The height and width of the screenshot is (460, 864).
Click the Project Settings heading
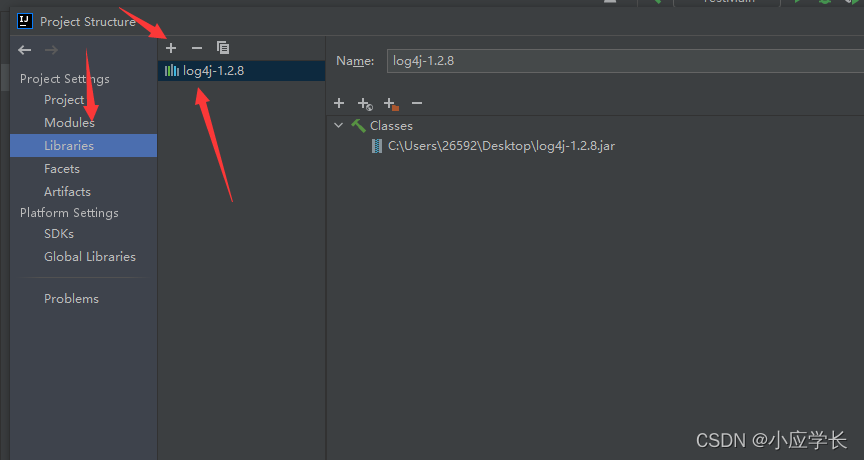[x=64, y=79]
